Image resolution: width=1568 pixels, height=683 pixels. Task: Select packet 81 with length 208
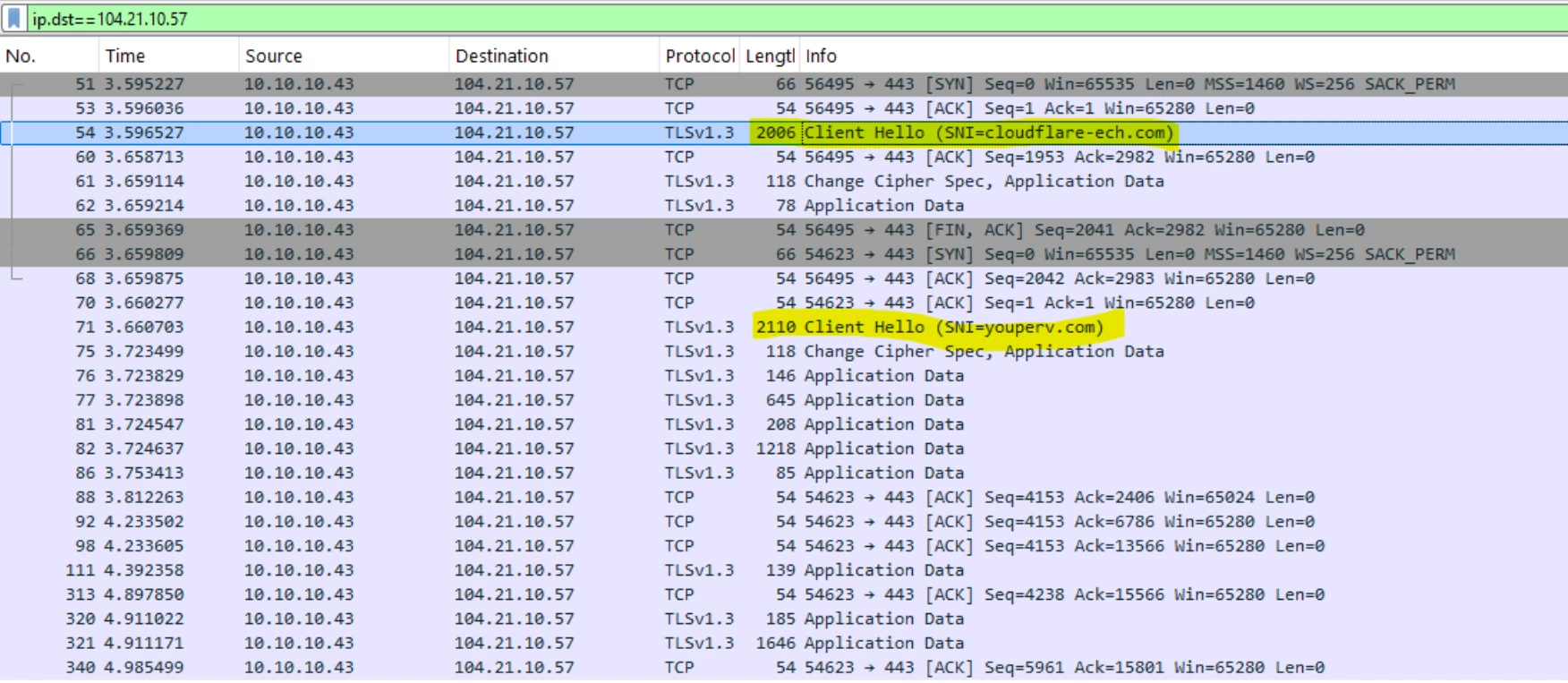click(784, 424)
